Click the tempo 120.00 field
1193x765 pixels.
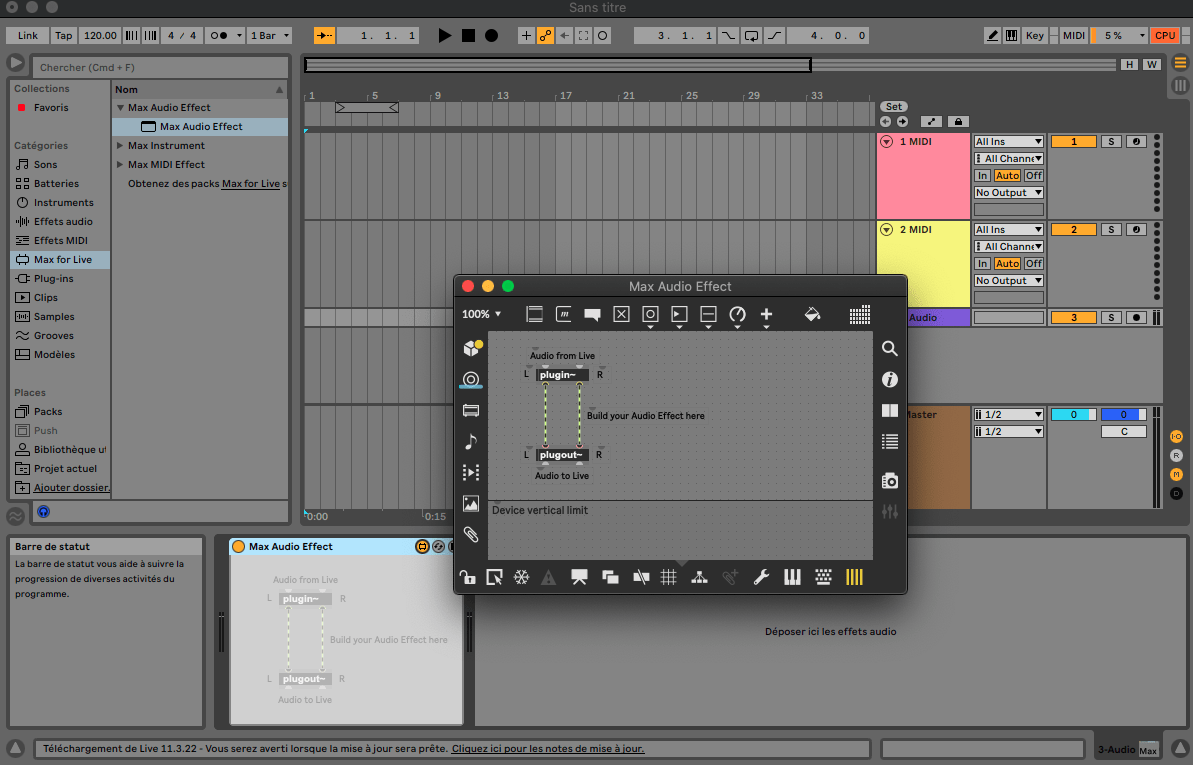[x=100, y=35]
